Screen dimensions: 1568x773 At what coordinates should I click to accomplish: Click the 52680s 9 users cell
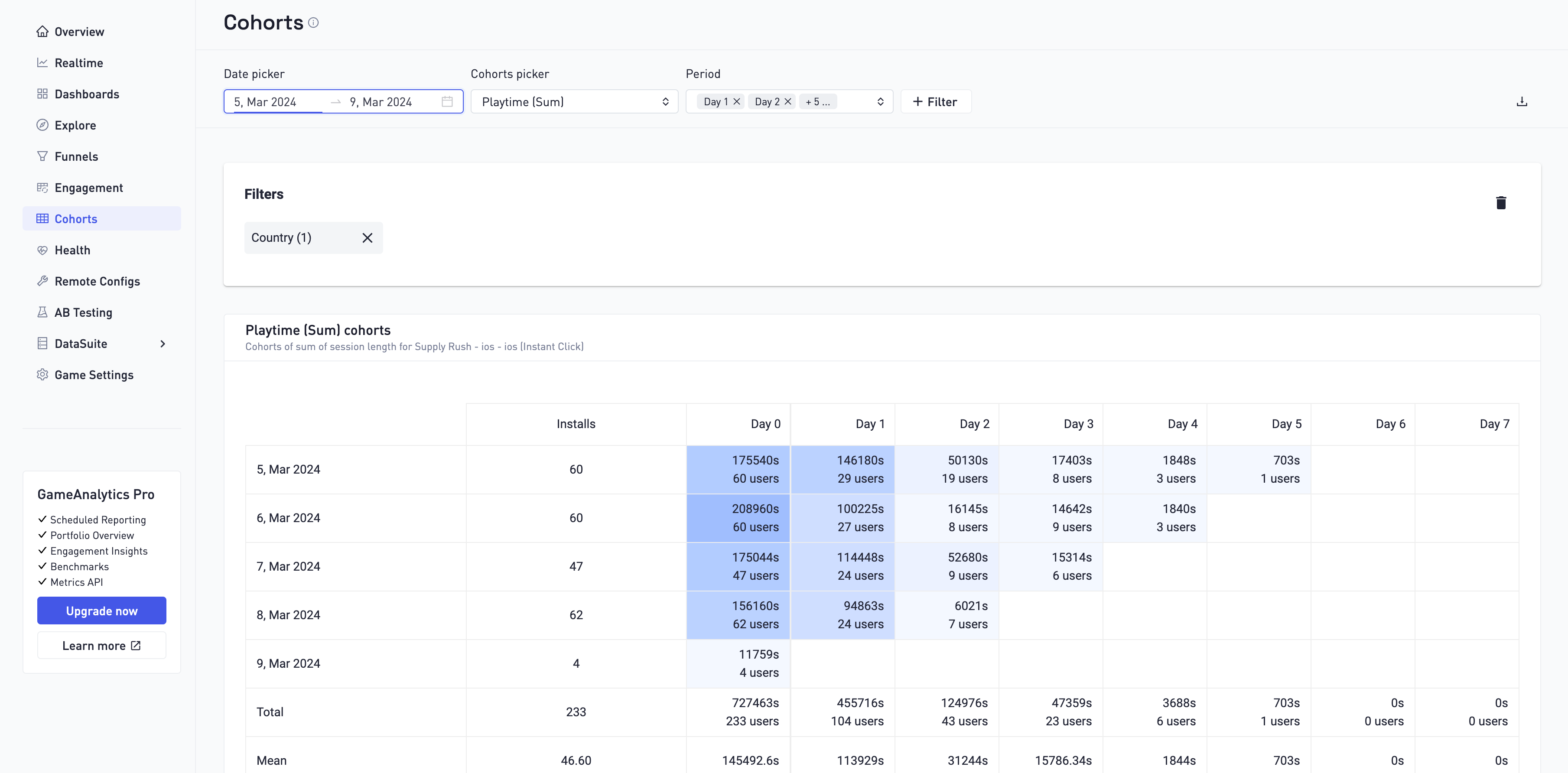click(947, 567)
